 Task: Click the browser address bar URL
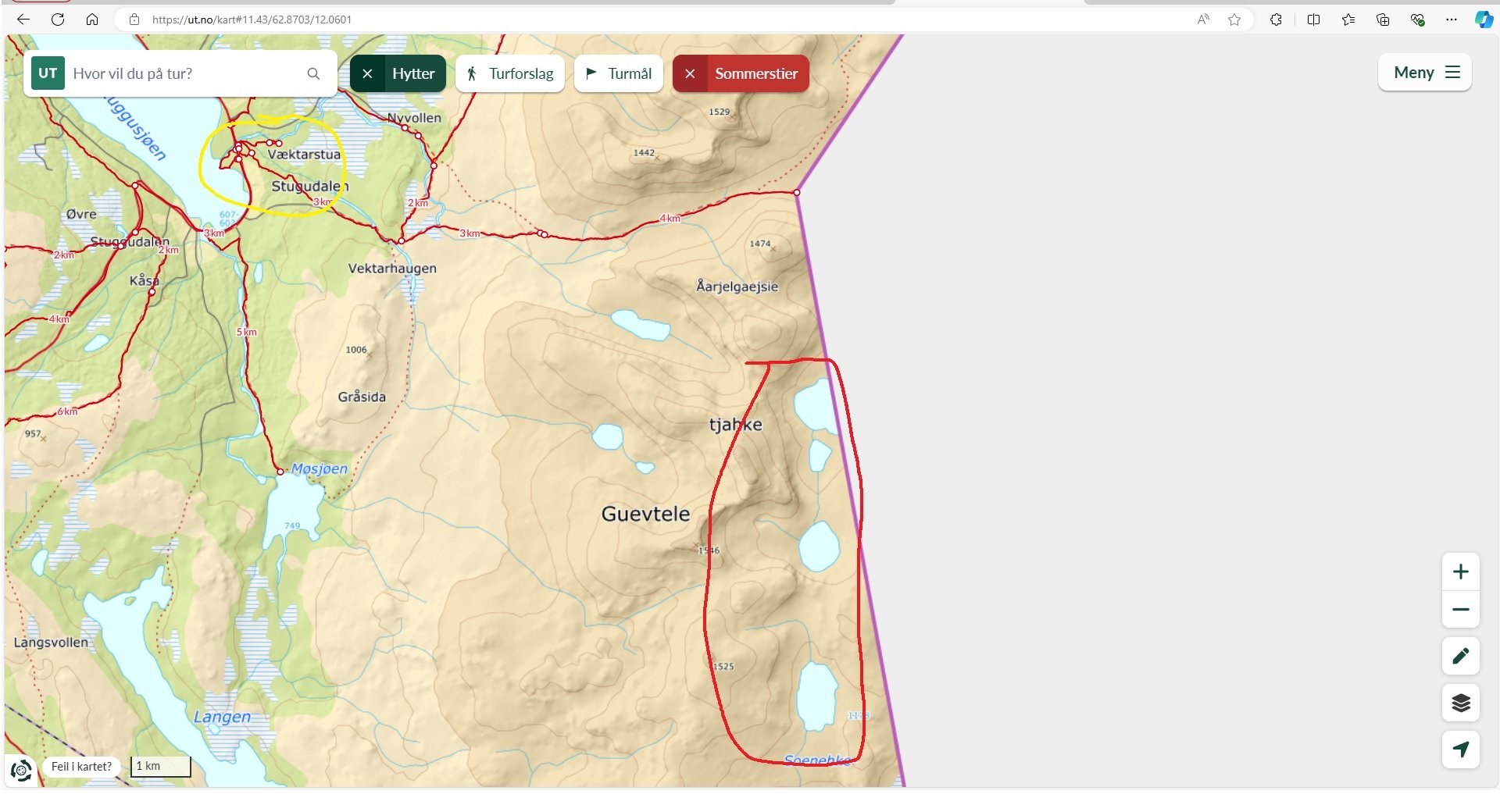(252, 20)
